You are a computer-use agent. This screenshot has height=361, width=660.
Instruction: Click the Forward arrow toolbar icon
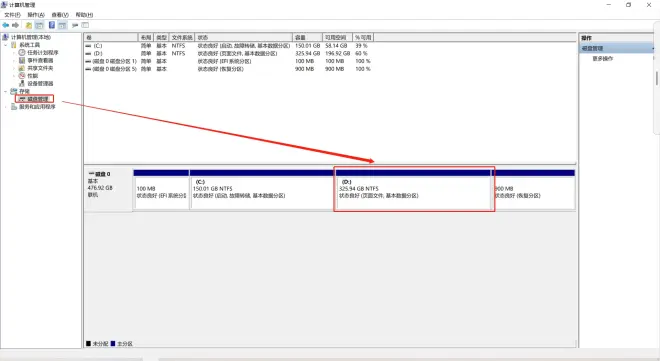pos(16,25)
